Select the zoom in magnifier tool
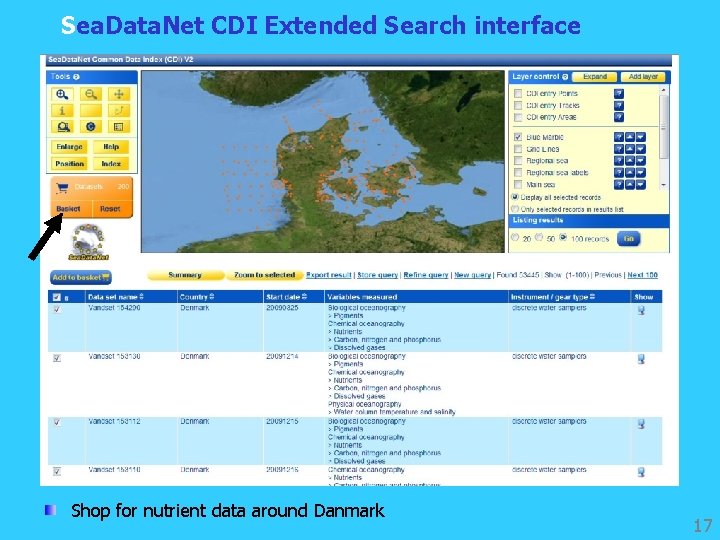The width and height of the screenshot is (720, 540). 62,95
